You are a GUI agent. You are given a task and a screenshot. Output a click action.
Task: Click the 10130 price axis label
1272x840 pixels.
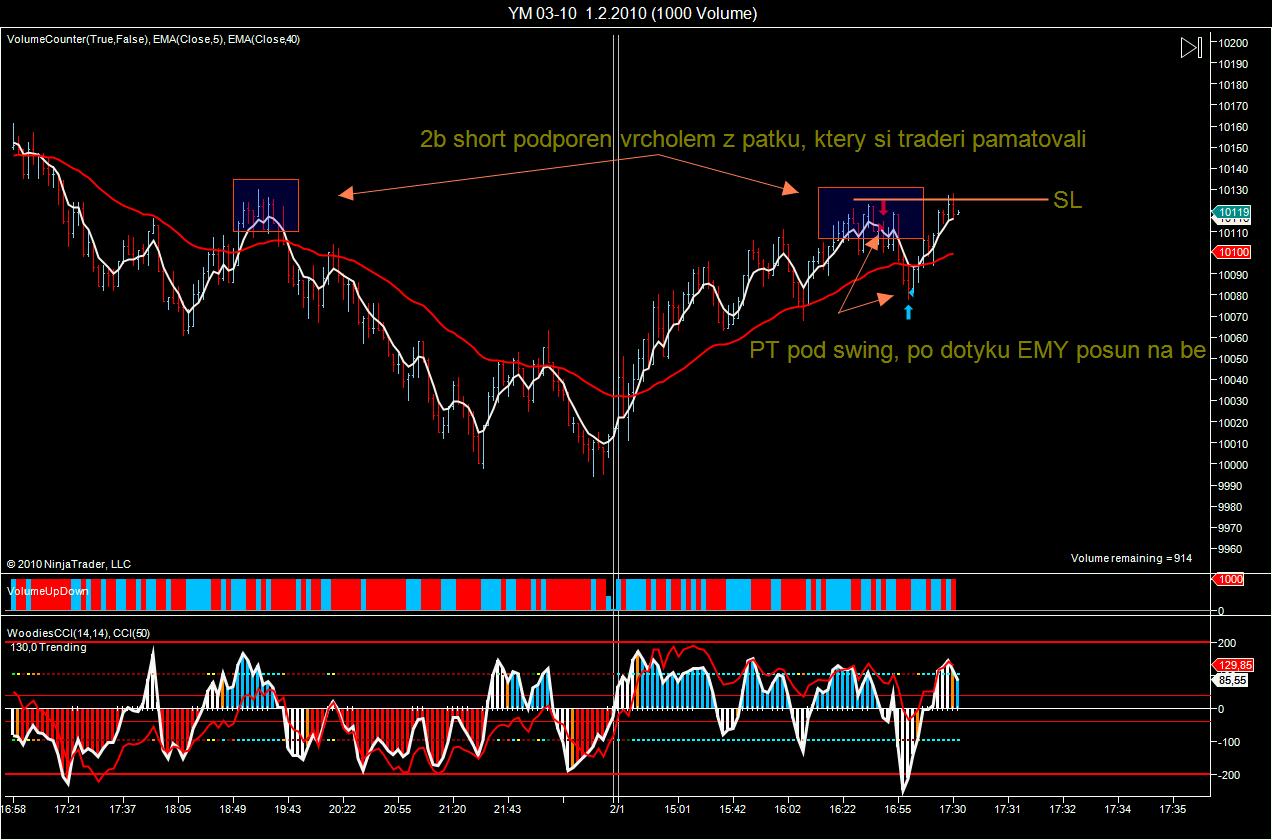click(1232, 190)
